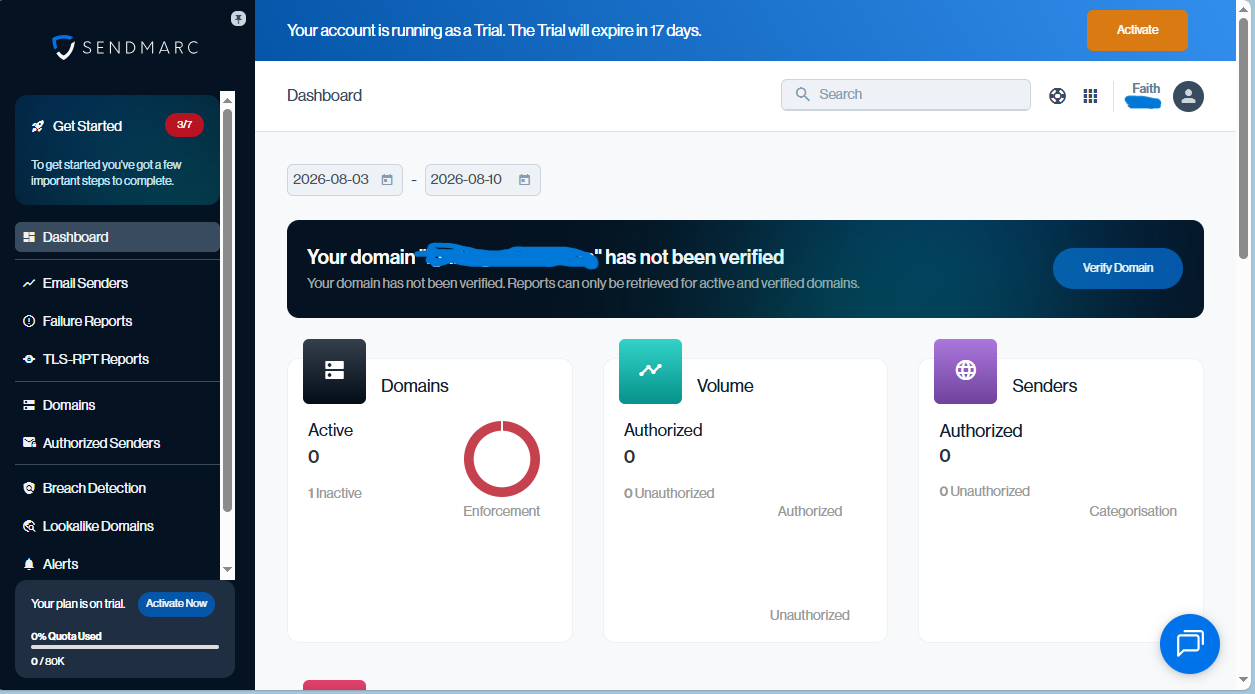Open the help lifebuoy icon
The image size is (1255, 694).
coord(1057,96)
